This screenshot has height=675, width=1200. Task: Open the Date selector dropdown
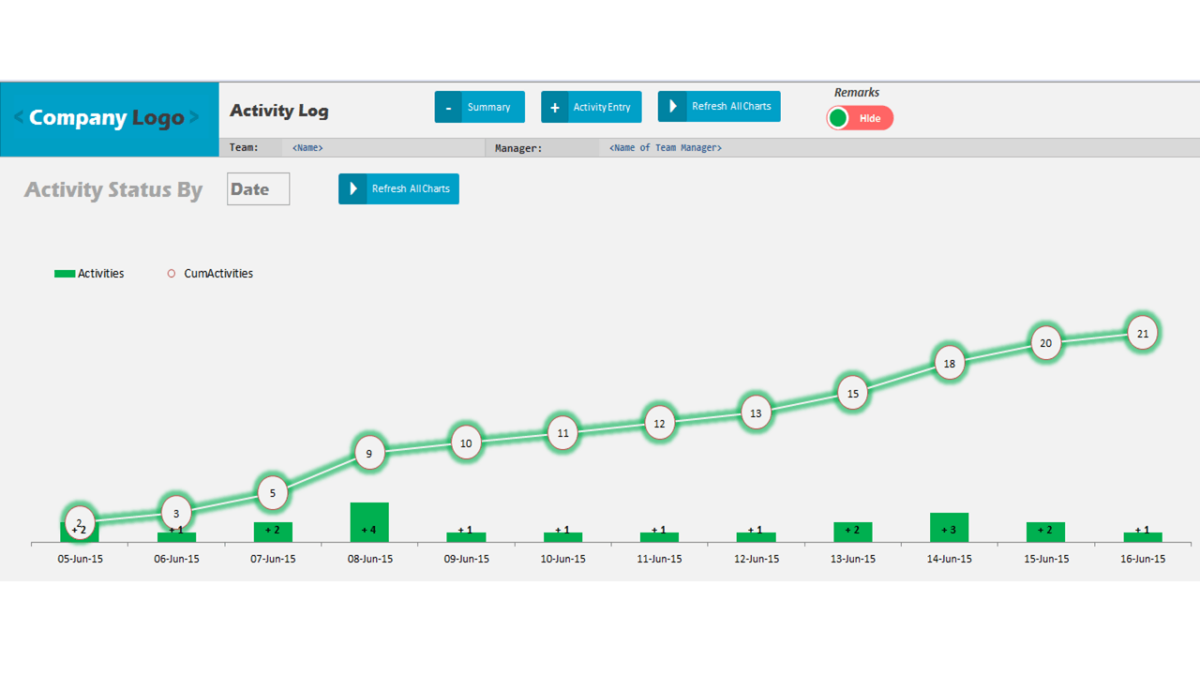[257, 189]
